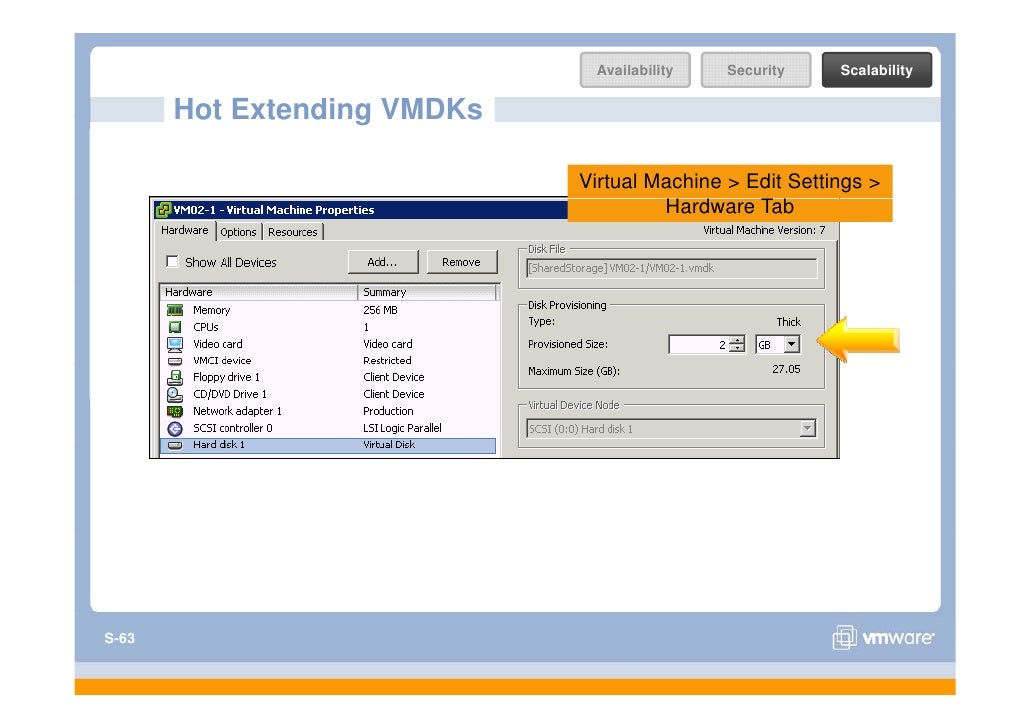Select the SCSI controller 0 row
Image resolution: width=1030 pixels, height=728 pixels.
click(328, 428)
